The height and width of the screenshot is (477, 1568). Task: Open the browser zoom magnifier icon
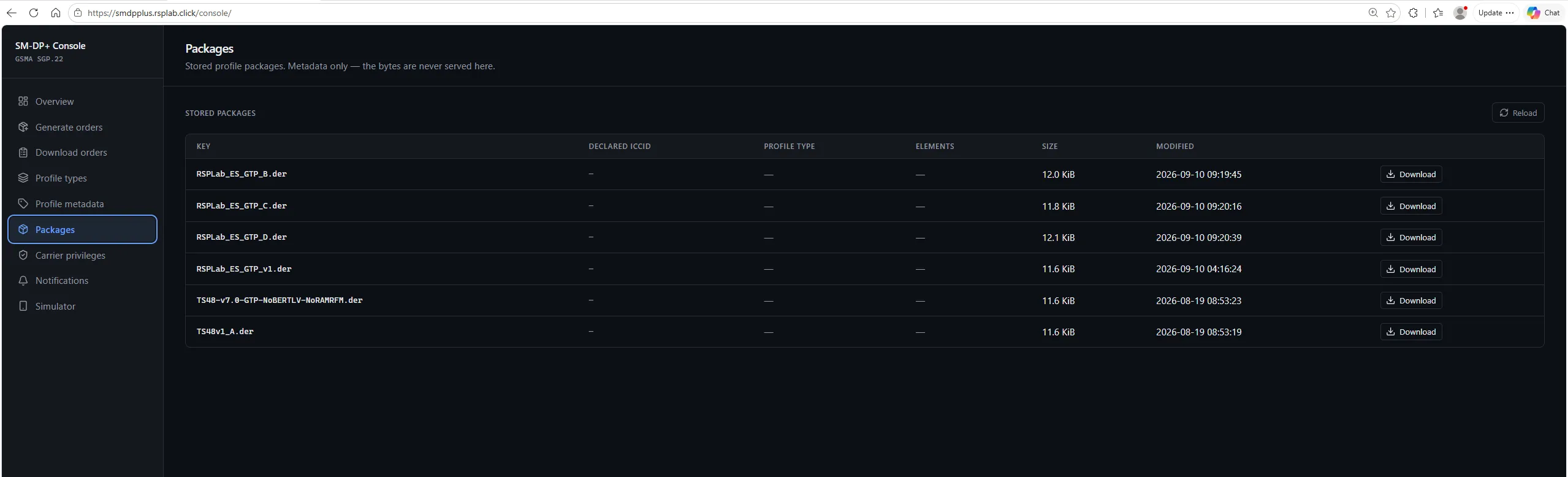click(1373, 13)
